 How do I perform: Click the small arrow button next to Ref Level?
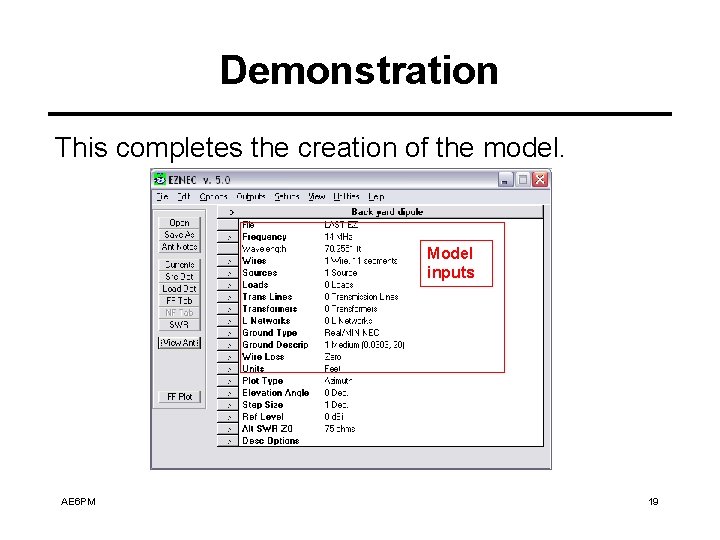(x=228, y=416)
